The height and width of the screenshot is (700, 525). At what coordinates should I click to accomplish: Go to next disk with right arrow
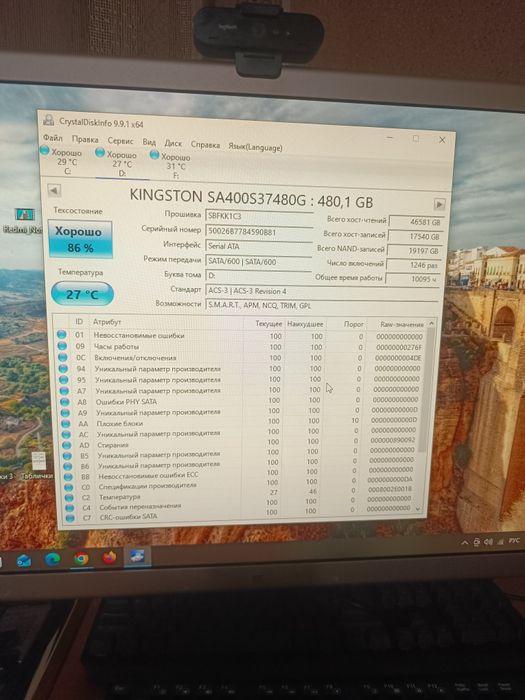pyautogui.click(x=439, y=204)
